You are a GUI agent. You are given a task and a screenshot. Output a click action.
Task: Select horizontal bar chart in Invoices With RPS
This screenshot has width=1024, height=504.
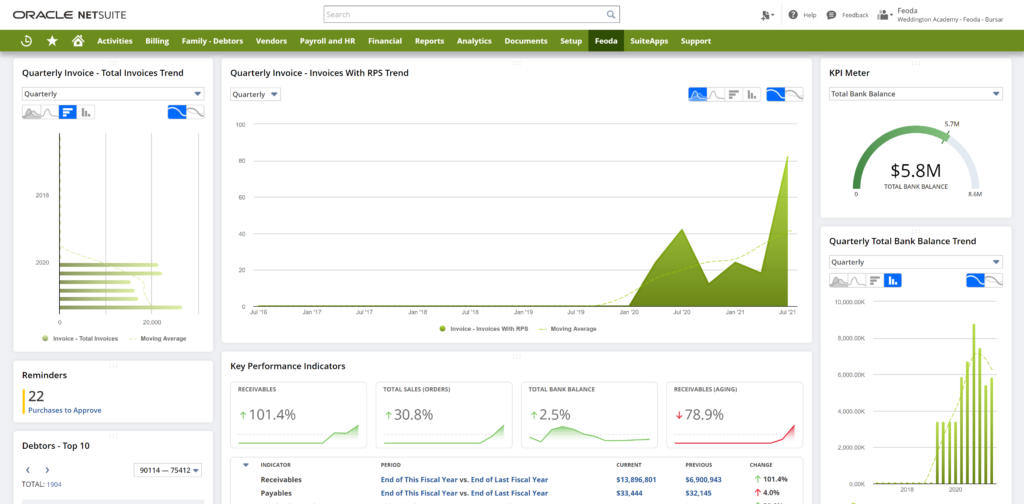(734, 95)
